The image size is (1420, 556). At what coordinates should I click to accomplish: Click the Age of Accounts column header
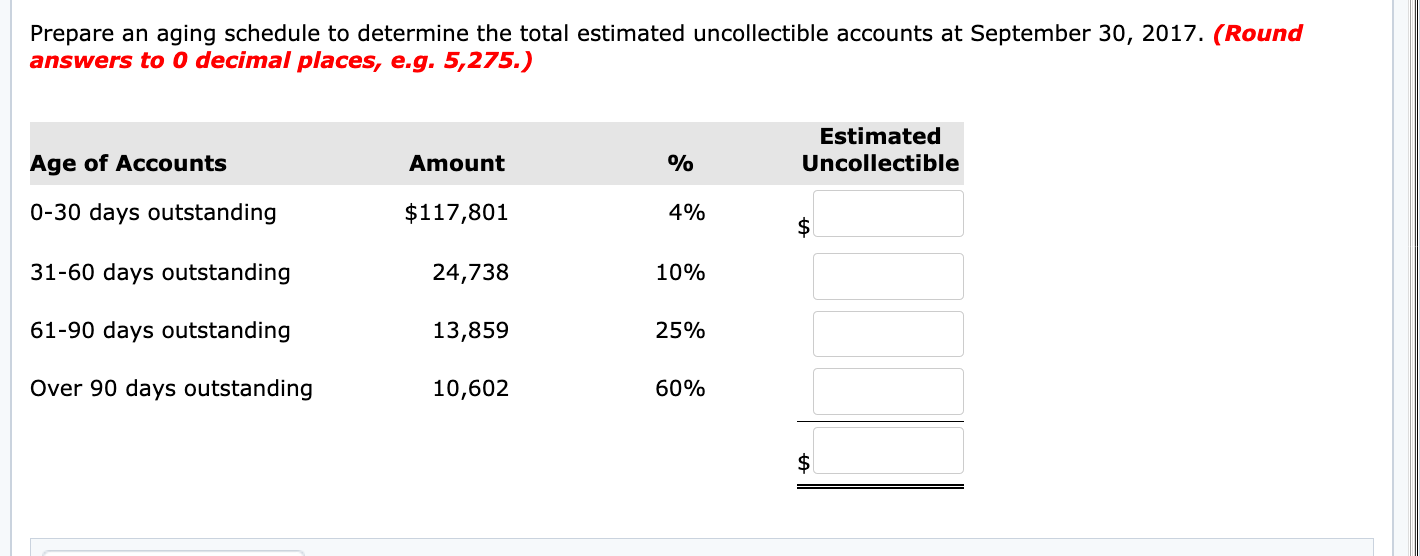click(129, 163)
